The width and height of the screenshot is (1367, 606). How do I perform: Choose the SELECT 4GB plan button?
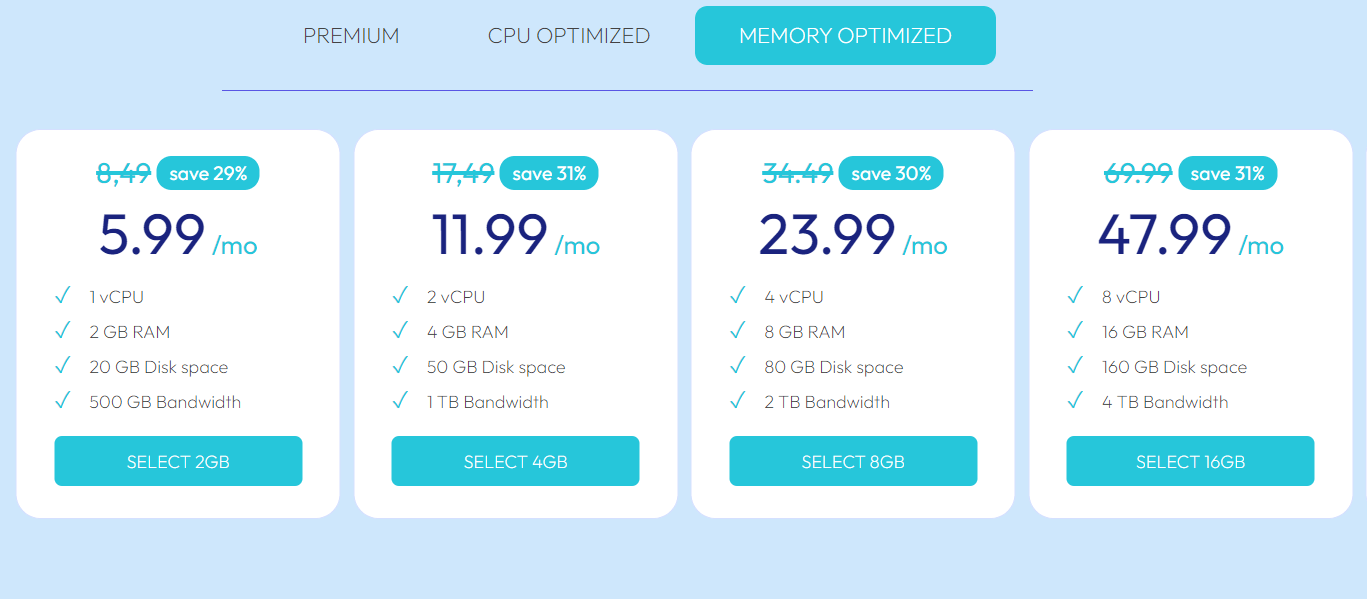(515, 461)
